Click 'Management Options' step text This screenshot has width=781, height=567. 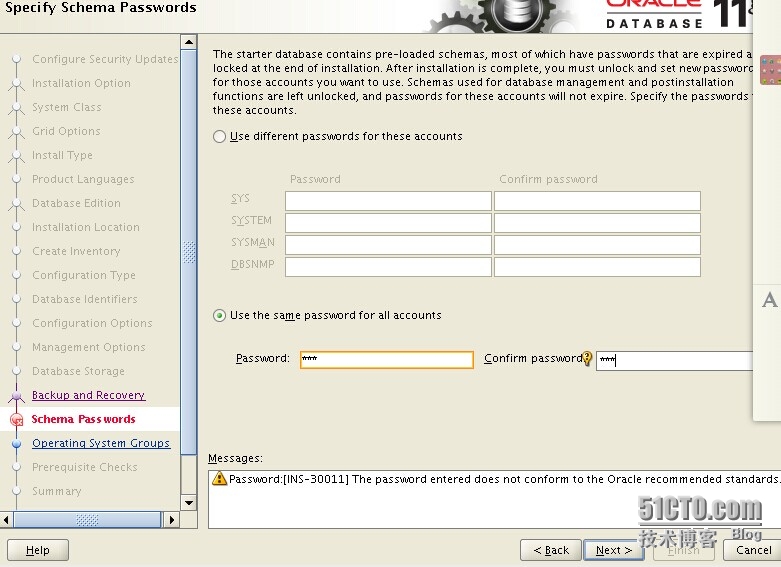[x=89, y=347]
